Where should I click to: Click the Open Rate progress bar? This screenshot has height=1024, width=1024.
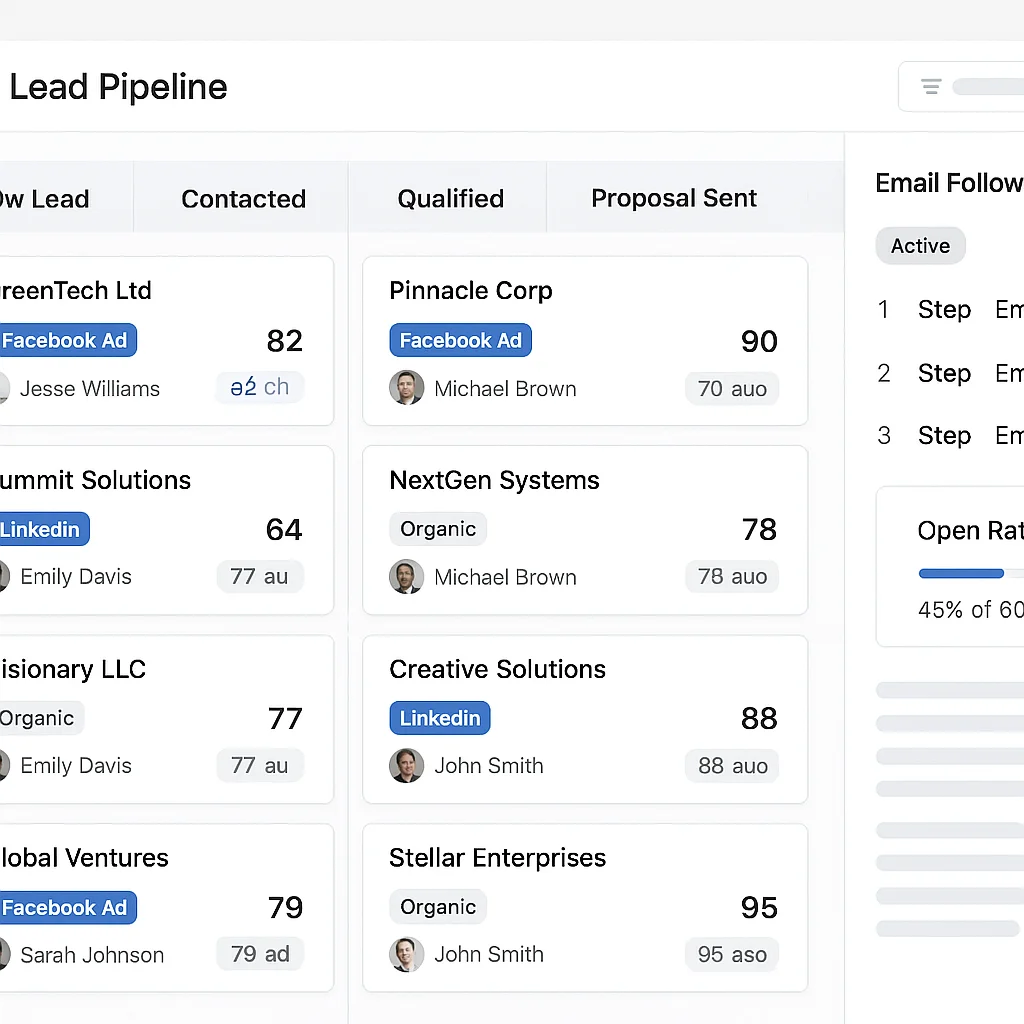(x=971, y=573)
